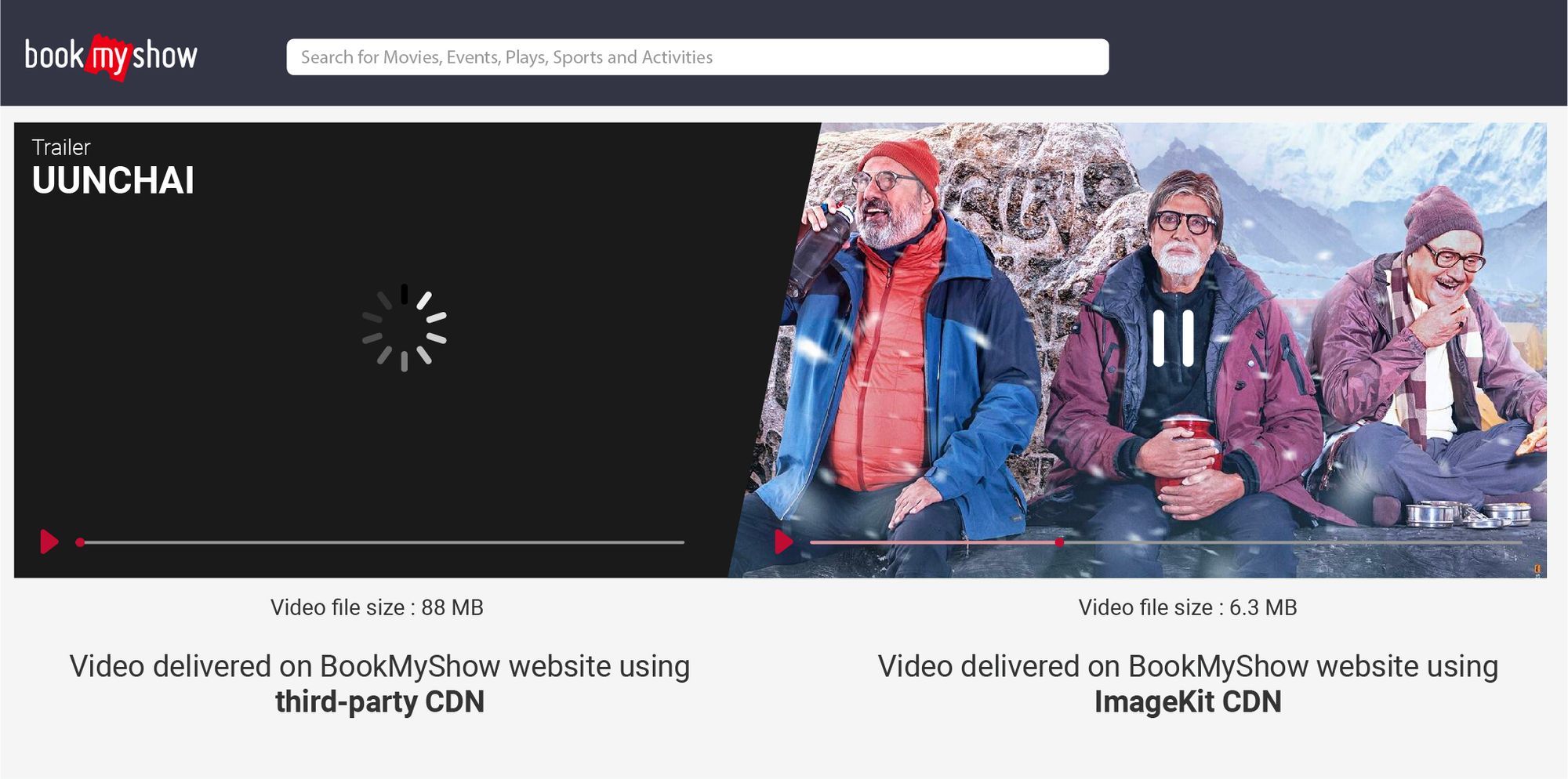Image resolution: width=1568 pixels, height=779 pixels.
Task: Click the loading spinner in the left video
Action: [404, 328]
